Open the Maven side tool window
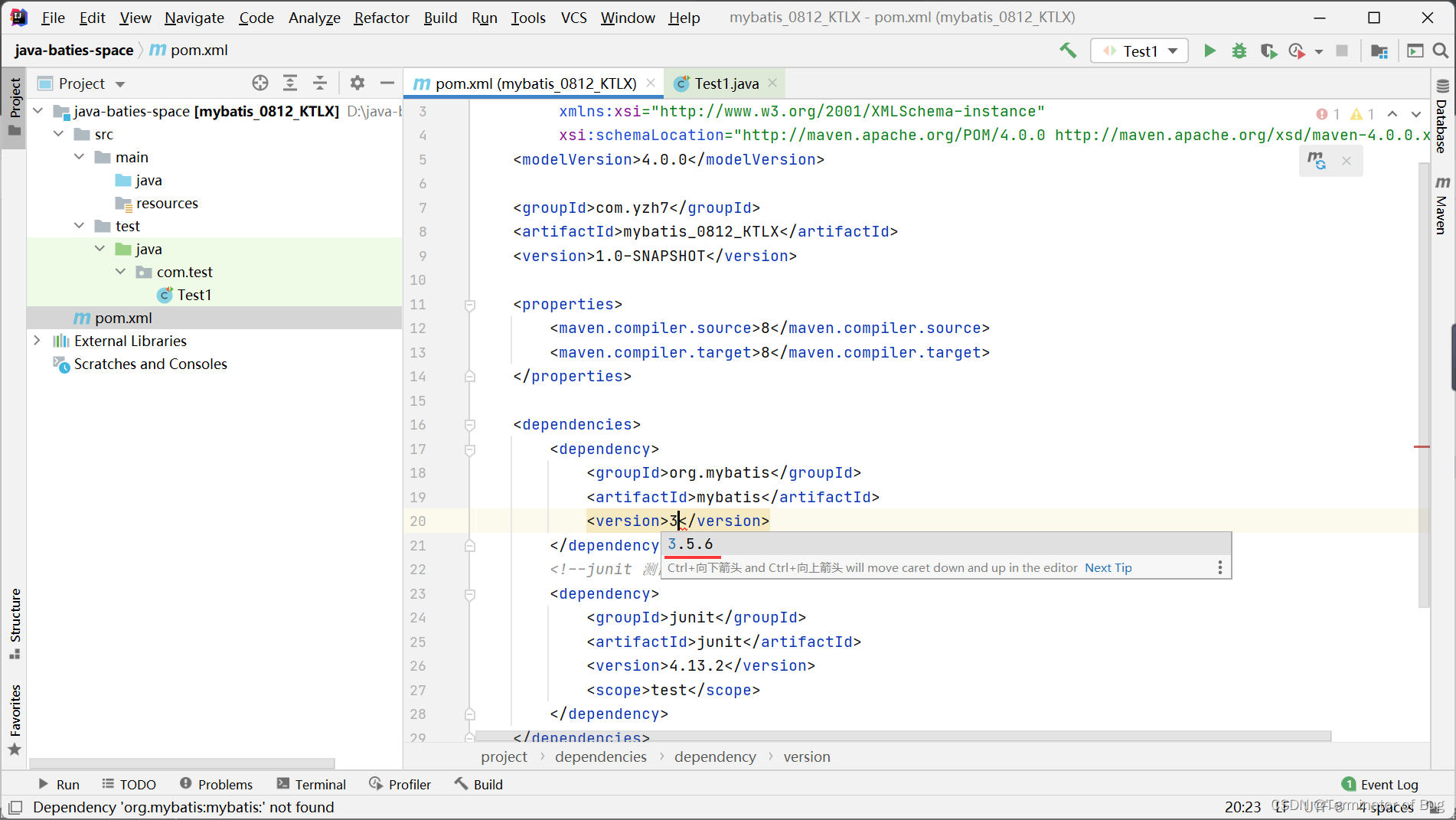 (x=1442, y=204)
